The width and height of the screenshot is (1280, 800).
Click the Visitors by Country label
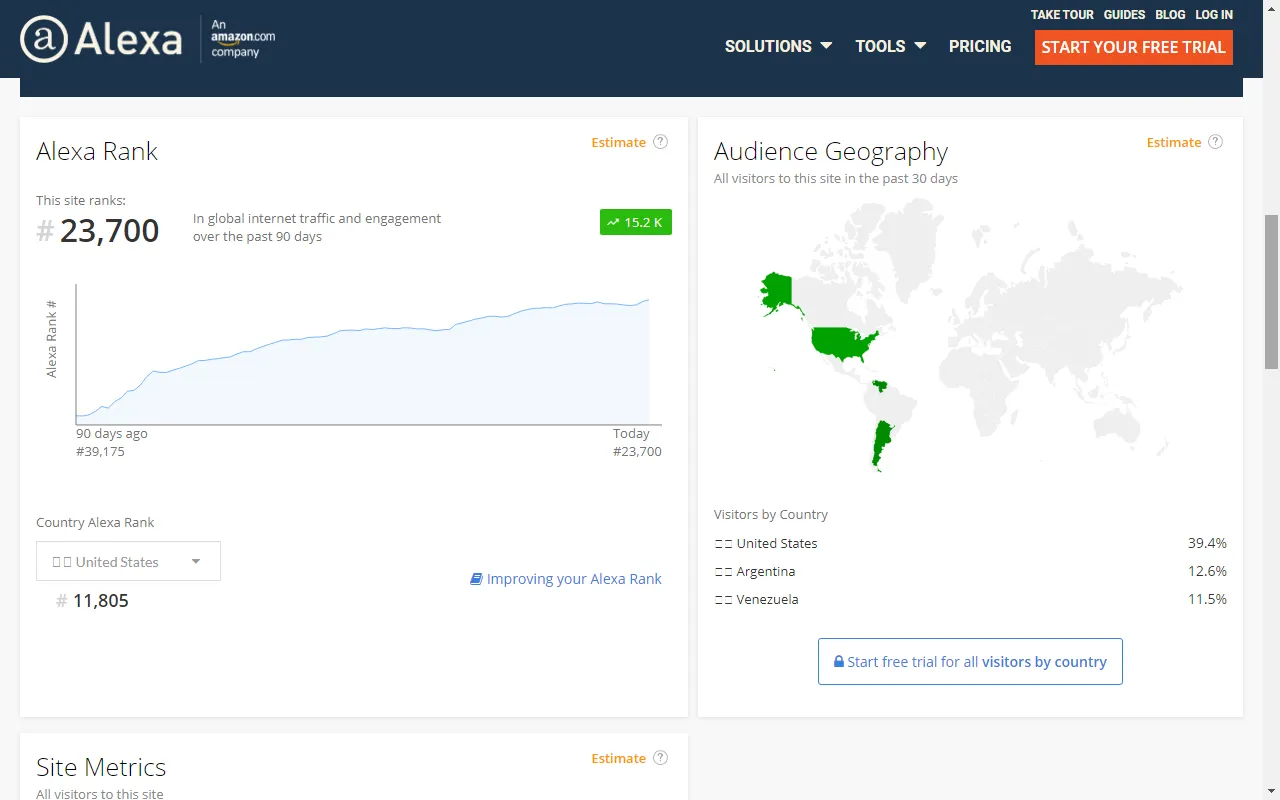771,514
